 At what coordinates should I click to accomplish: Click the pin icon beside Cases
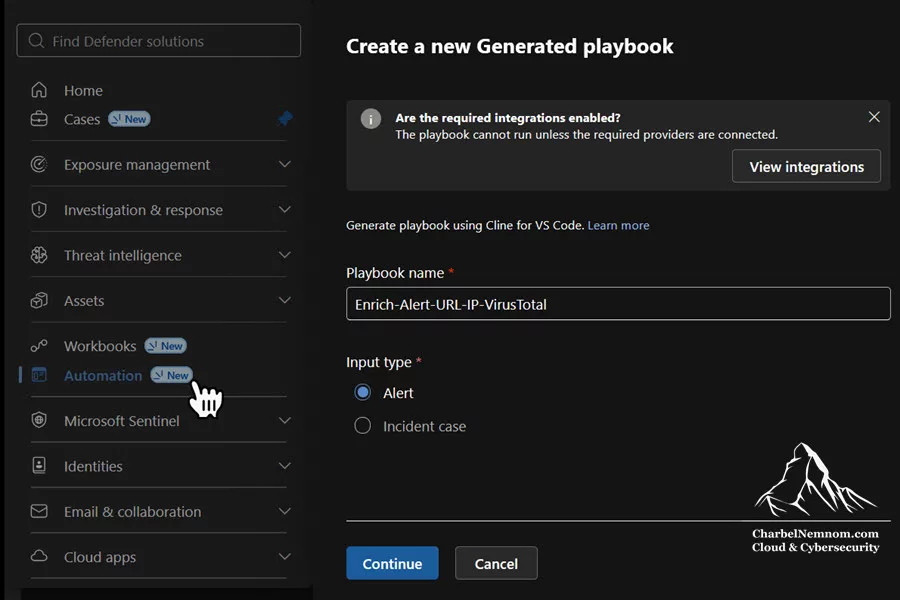click(x=285, y=118)
